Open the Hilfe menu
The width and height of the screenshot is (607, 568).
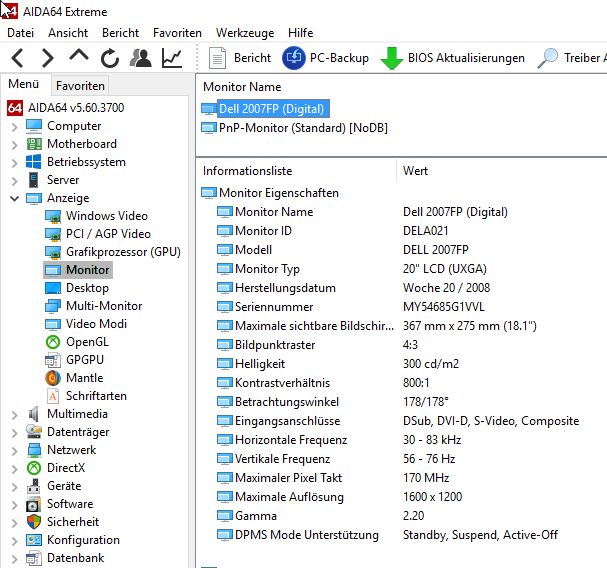300,33
